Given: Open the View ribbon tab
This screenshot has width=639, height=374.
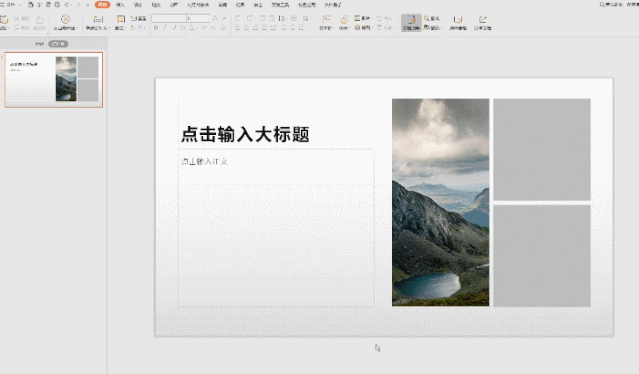Looking at the screenshot, I should 240,5.
